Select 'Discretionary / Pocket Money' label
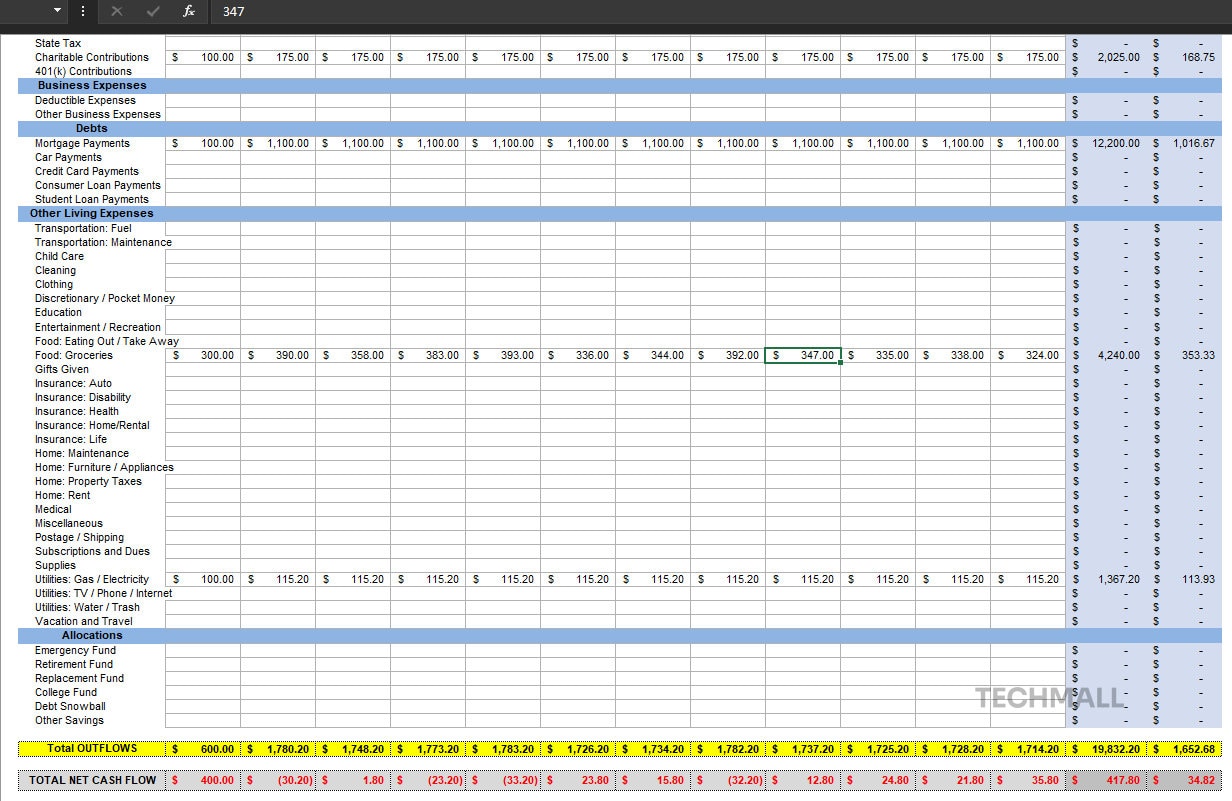 [x=105, y=298]
